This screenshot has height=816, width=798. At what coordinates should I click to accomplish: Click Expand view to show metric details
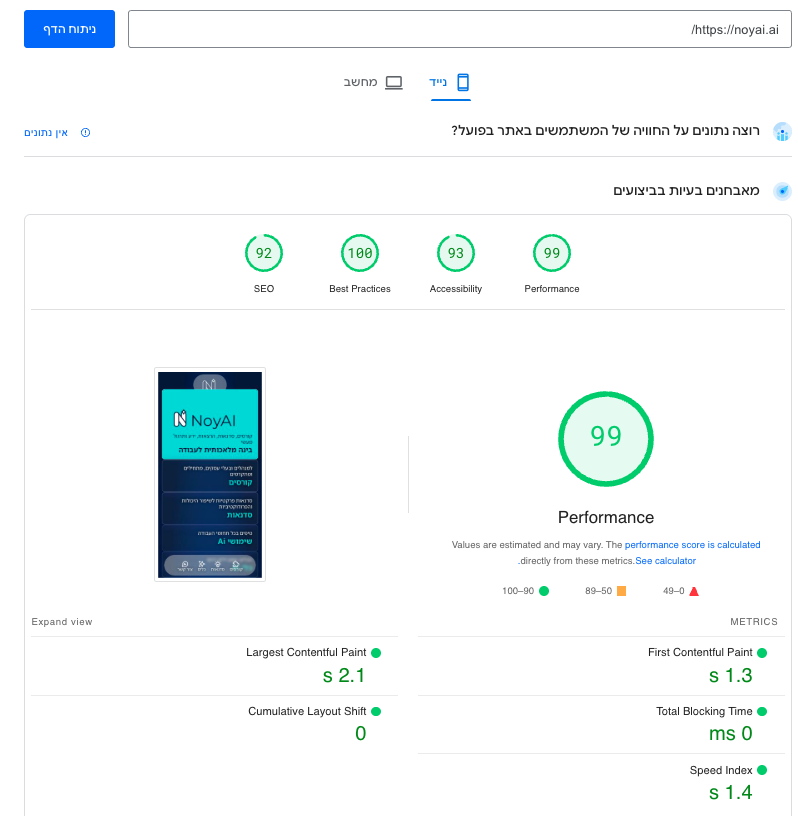coord(62,622)
